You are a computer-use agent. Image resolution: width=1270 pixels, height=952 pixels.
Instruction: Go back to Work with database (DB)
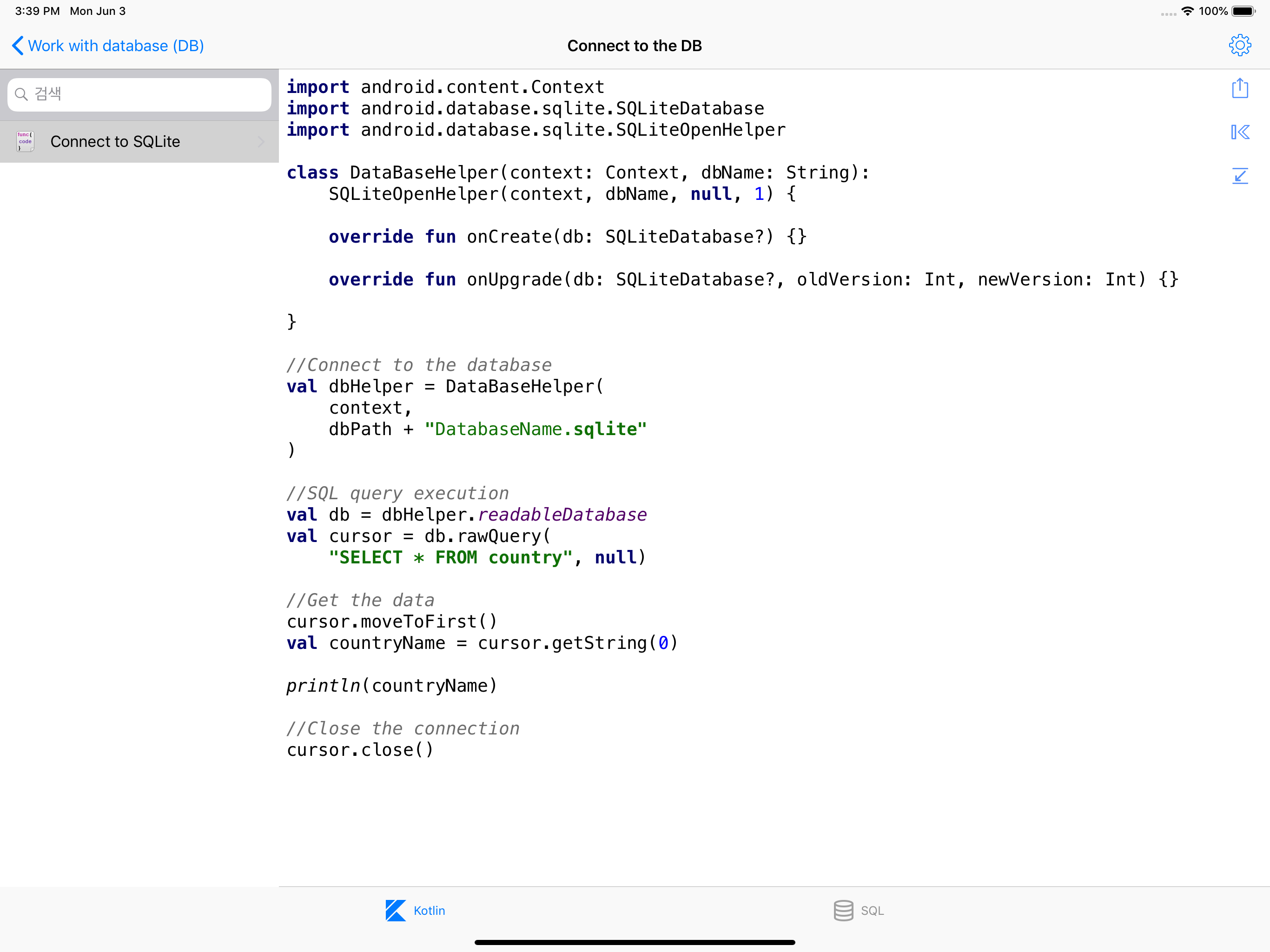click(x=115, y=46)
